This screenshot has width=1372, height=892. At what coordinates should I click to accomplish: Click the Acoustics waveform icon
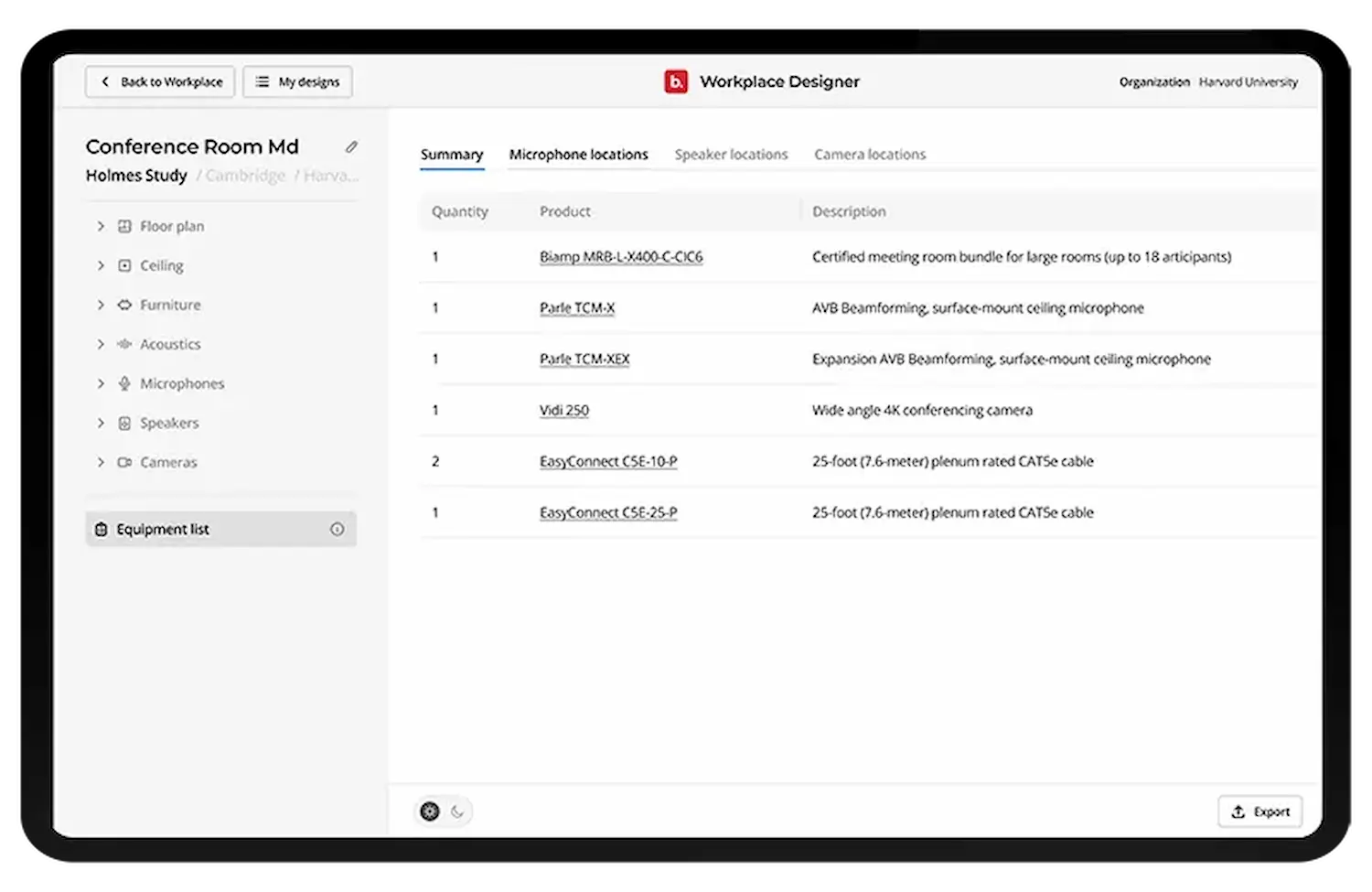click(x=124, y=344)
